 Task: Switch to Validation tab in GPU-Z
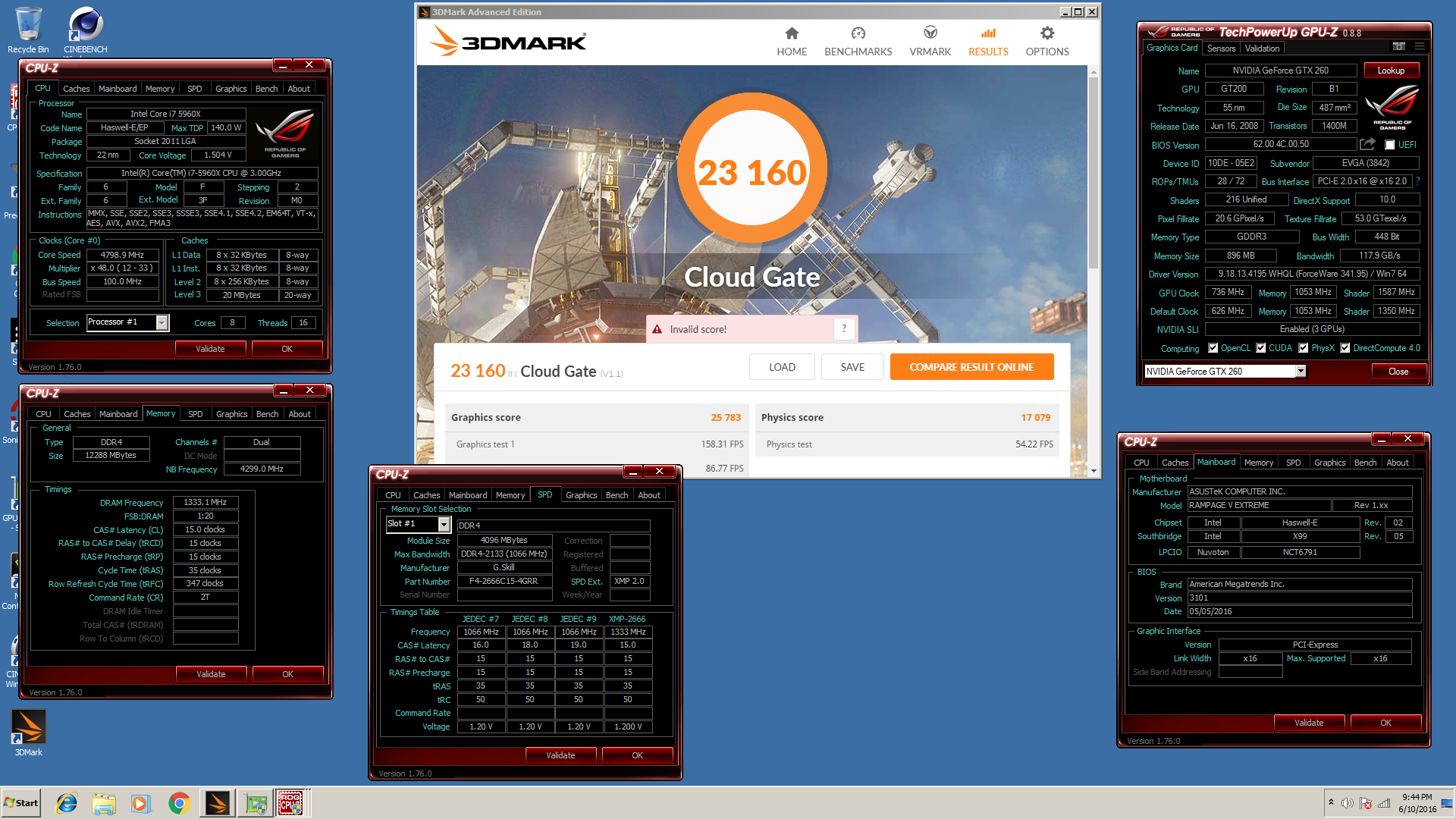(1262, 48)
